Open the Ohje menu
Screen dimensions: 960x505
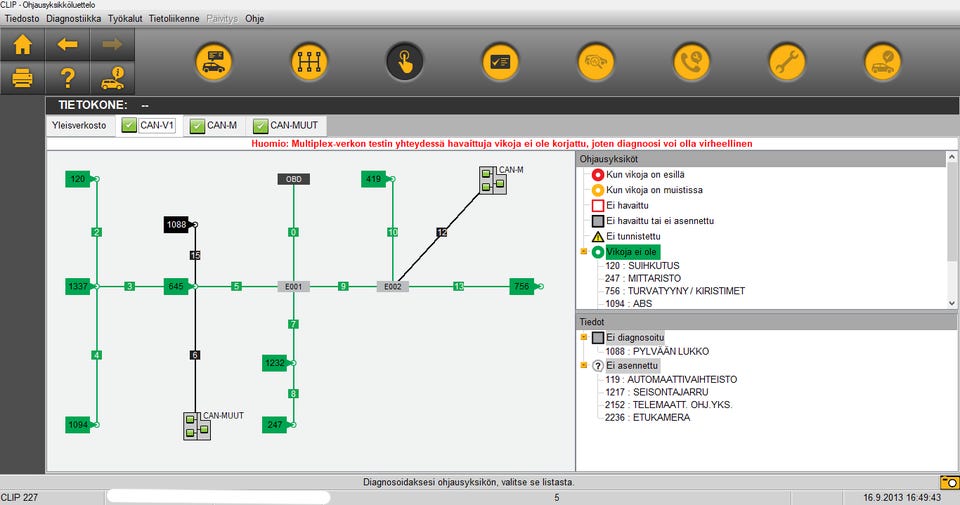(x=255, y=18)
